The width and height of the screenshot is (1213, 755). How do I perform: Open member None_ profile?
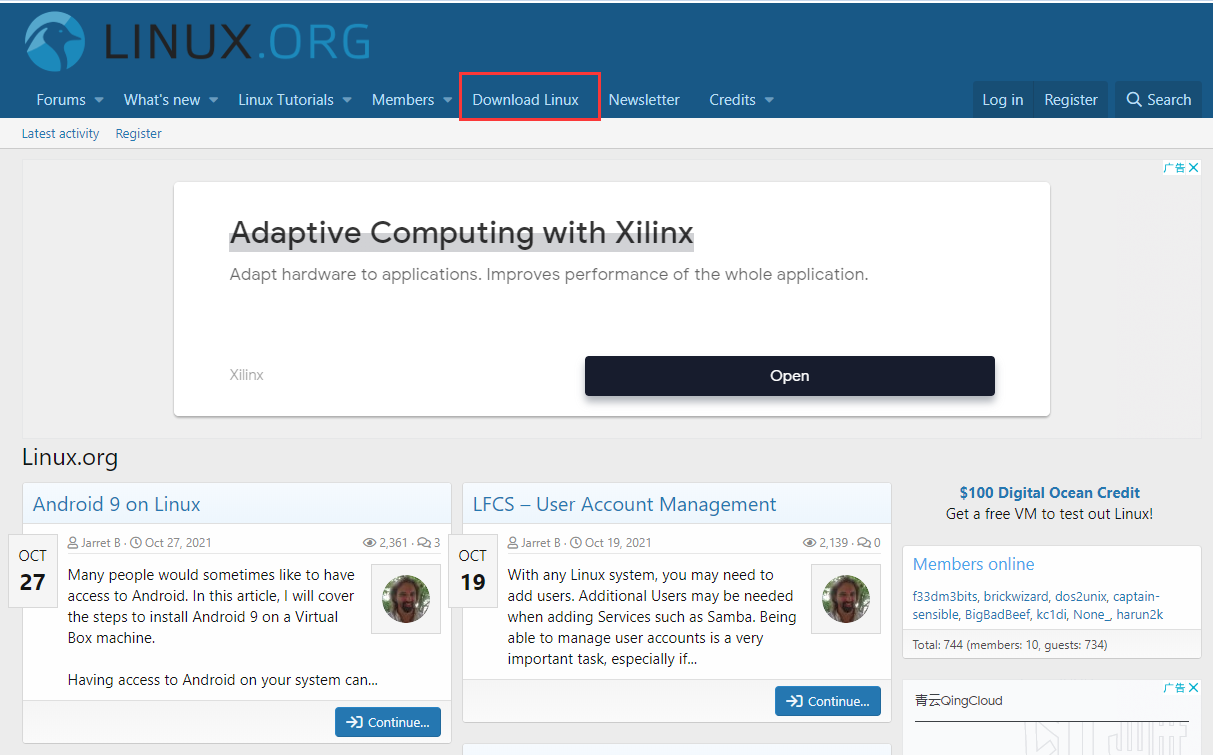tap(1090, 614)
